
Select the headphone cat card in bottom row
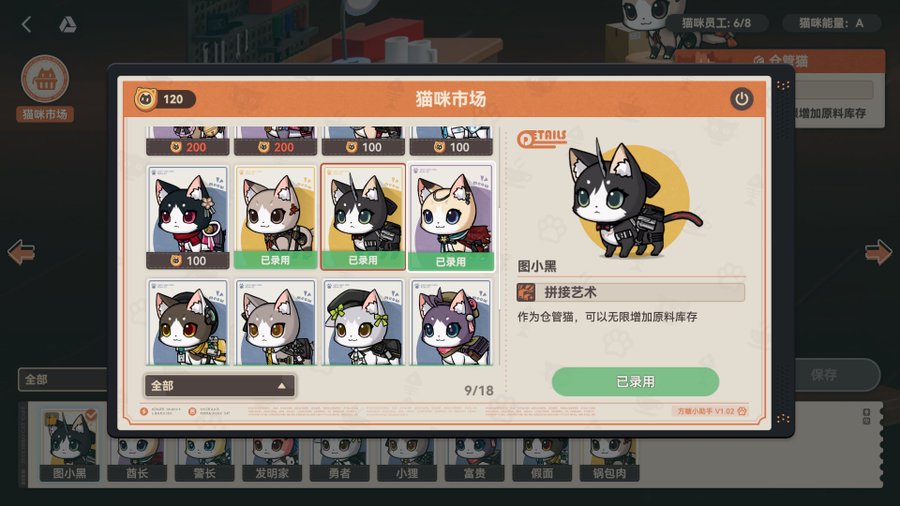coord(188,322)
